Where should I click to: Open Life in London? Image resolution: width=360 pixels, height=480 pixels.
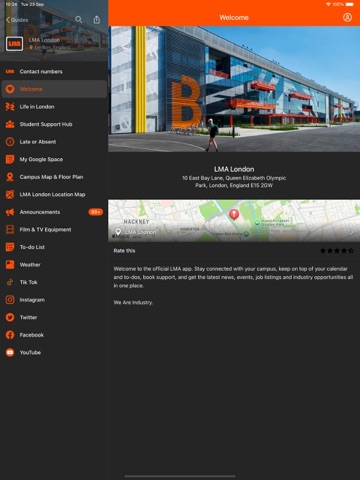click(x=54, y=107)
